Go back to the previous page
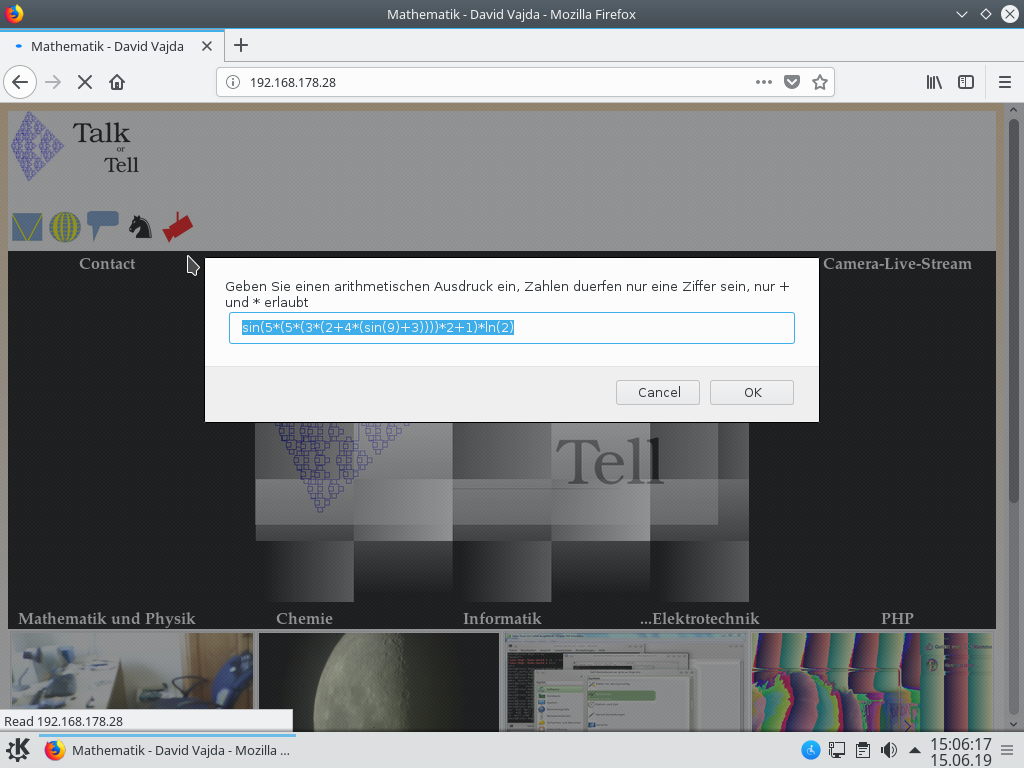The width and height of the screenshot is (1024, 768). [x=20, y=82]
